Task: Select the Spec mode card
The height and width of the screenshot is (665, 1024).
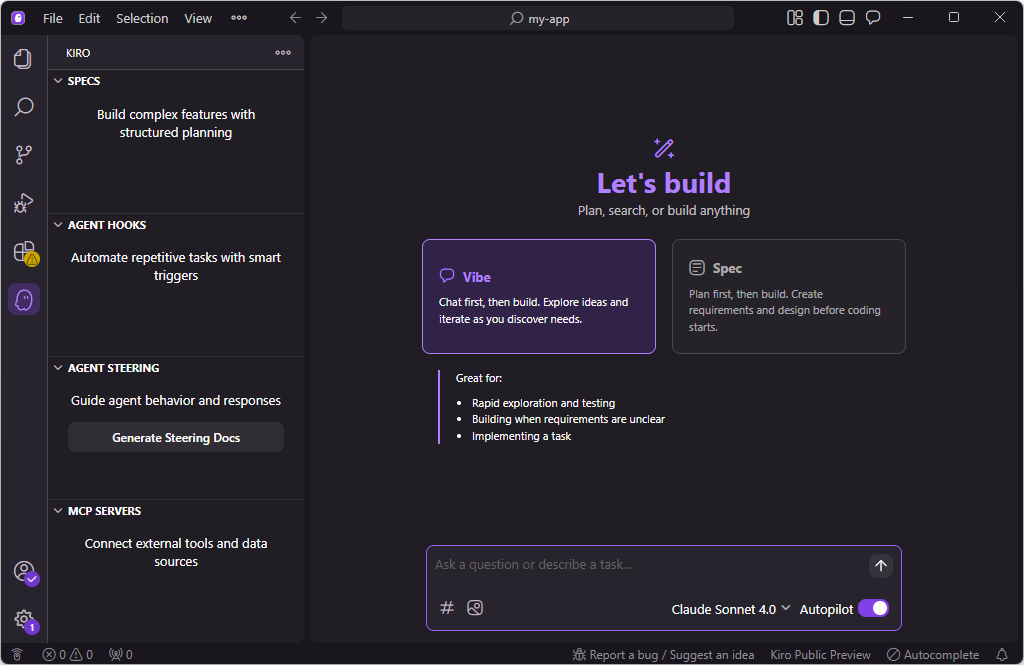Action: click(x=788, y=296)
